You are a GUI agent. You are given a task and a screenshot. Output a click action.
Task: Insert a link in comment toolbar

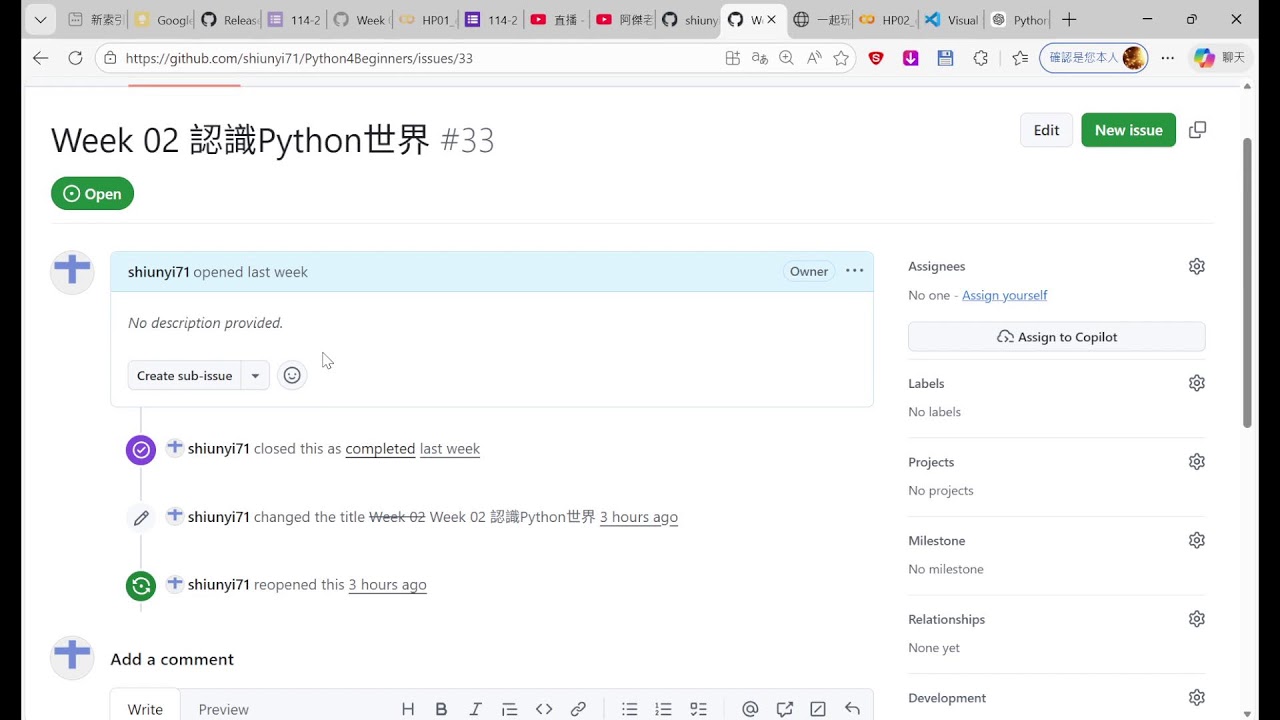(578, 709)
